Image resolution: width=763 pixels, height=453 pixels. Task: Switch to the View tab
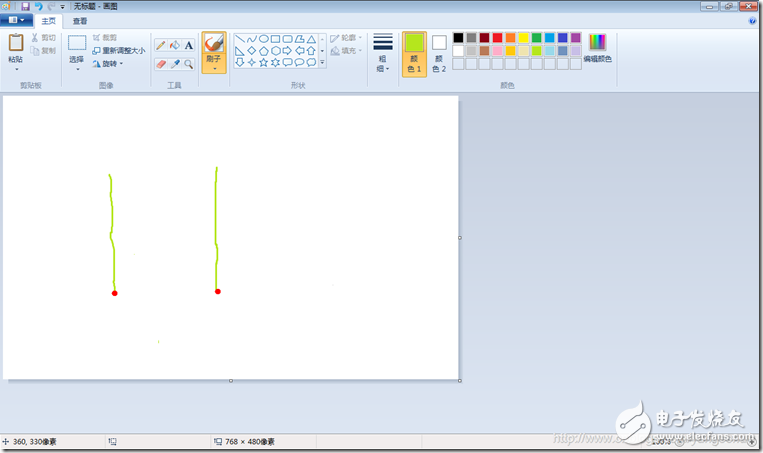pyautogui.click(x=80, y=21)
